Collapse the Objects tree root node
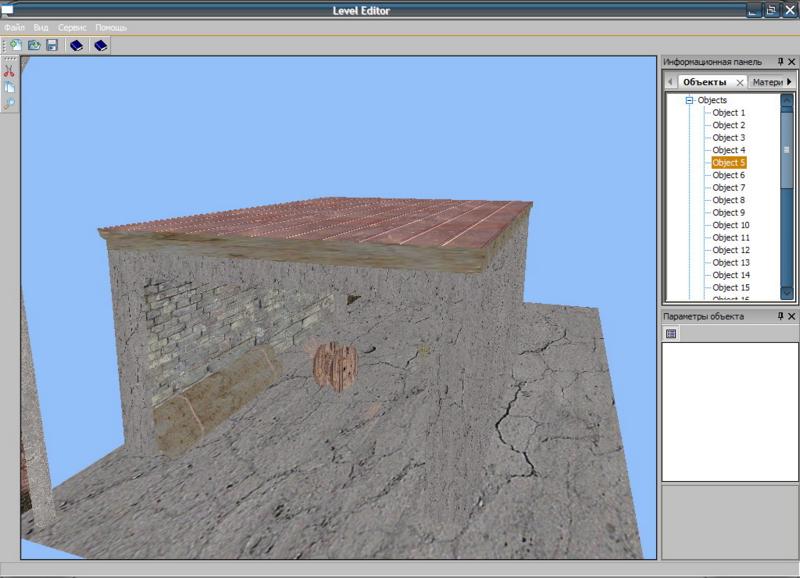800x578 pixels. (689, 100)
